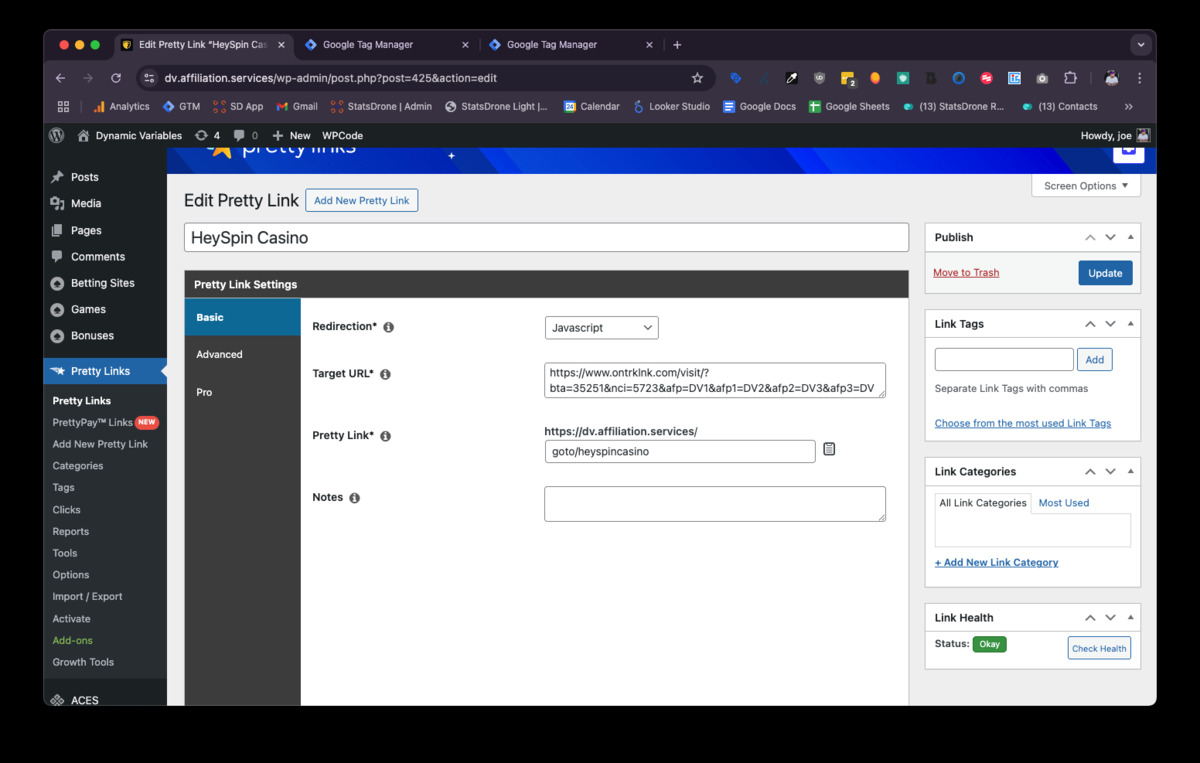Collapse the Link Health panel

pyautogui.click(x=1131, y=618)
